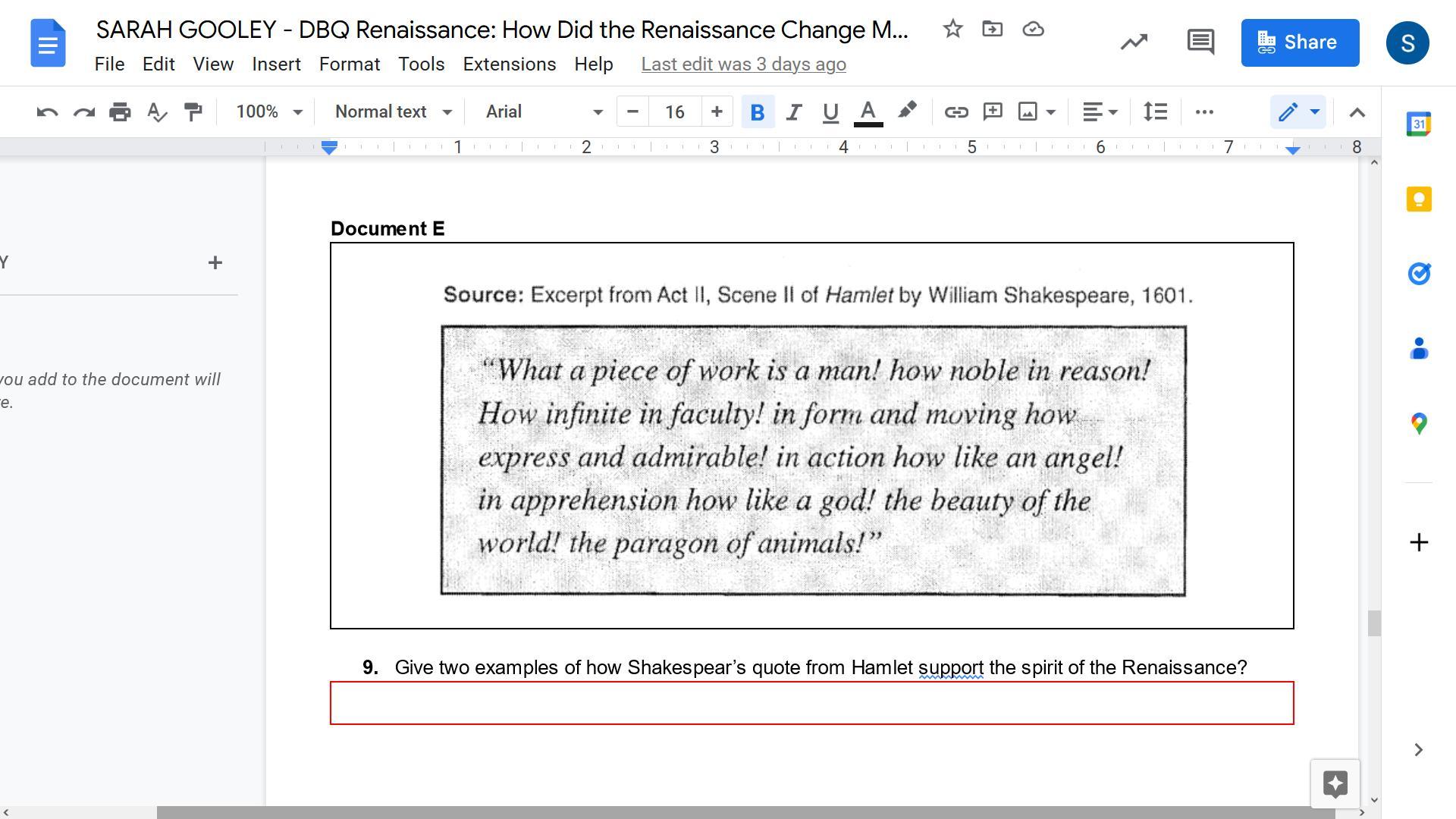This screenshot has width=1456, height=819.
Task: Toggle bold formatting
Action: point(757,112)
